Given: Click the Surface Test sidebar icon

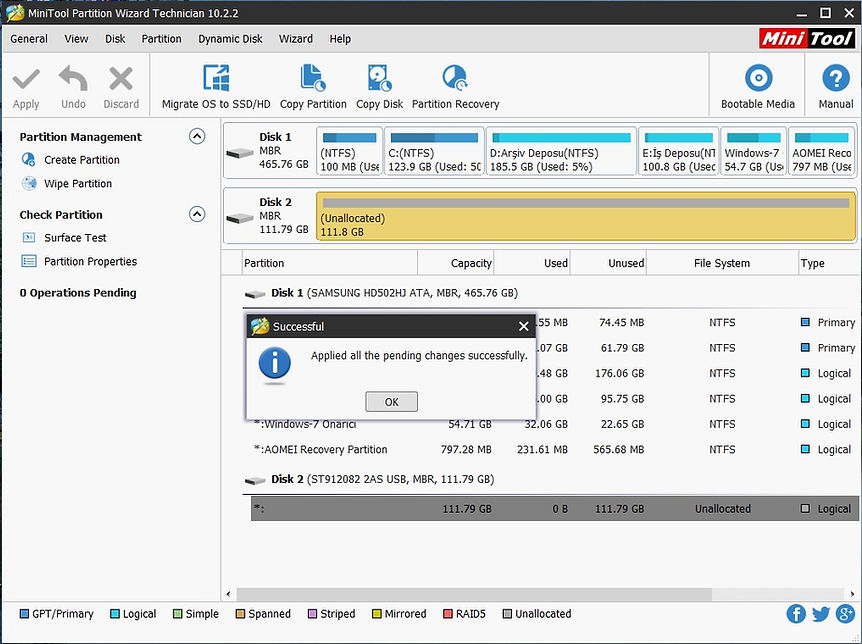Looking at the screenshot, I should tap(29, 238).
